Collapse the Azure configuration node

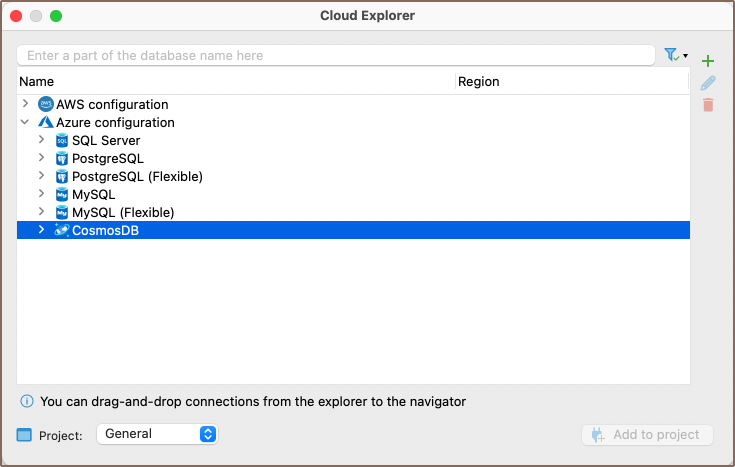coord(26,123)
